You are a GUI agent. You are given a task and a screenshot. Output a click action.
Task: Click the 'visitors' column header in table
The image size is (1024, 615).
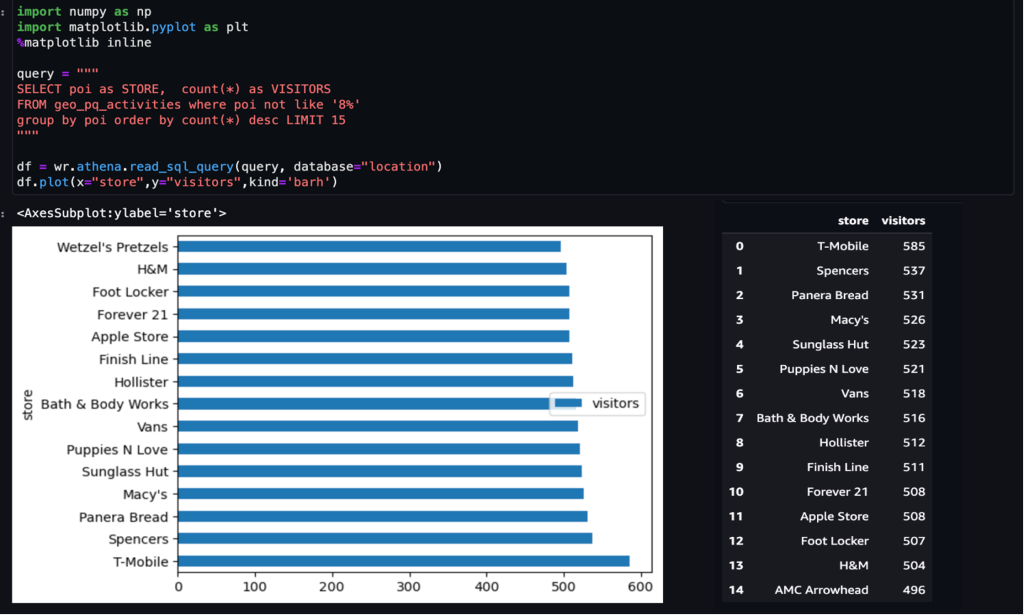903,221
